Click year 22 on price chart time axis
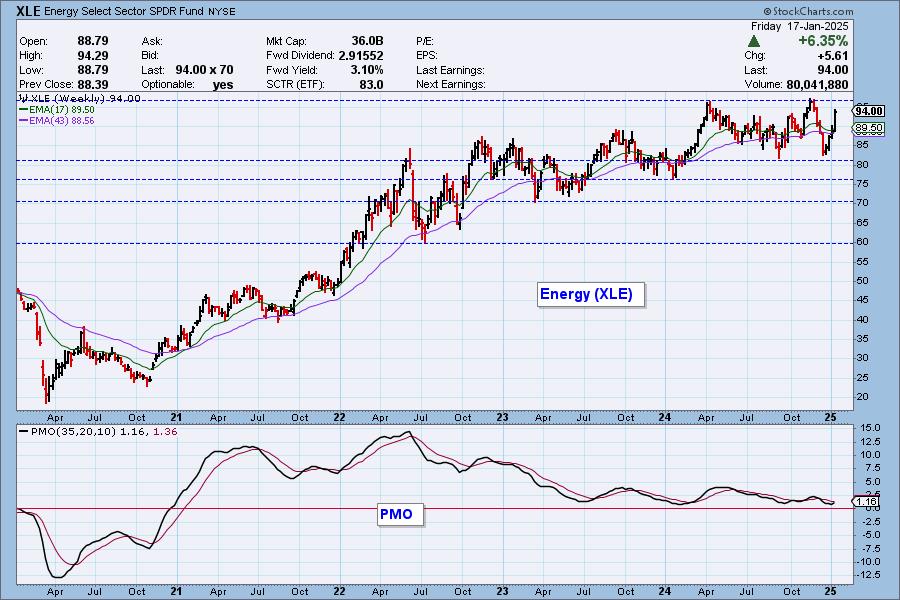 point(339,417)
